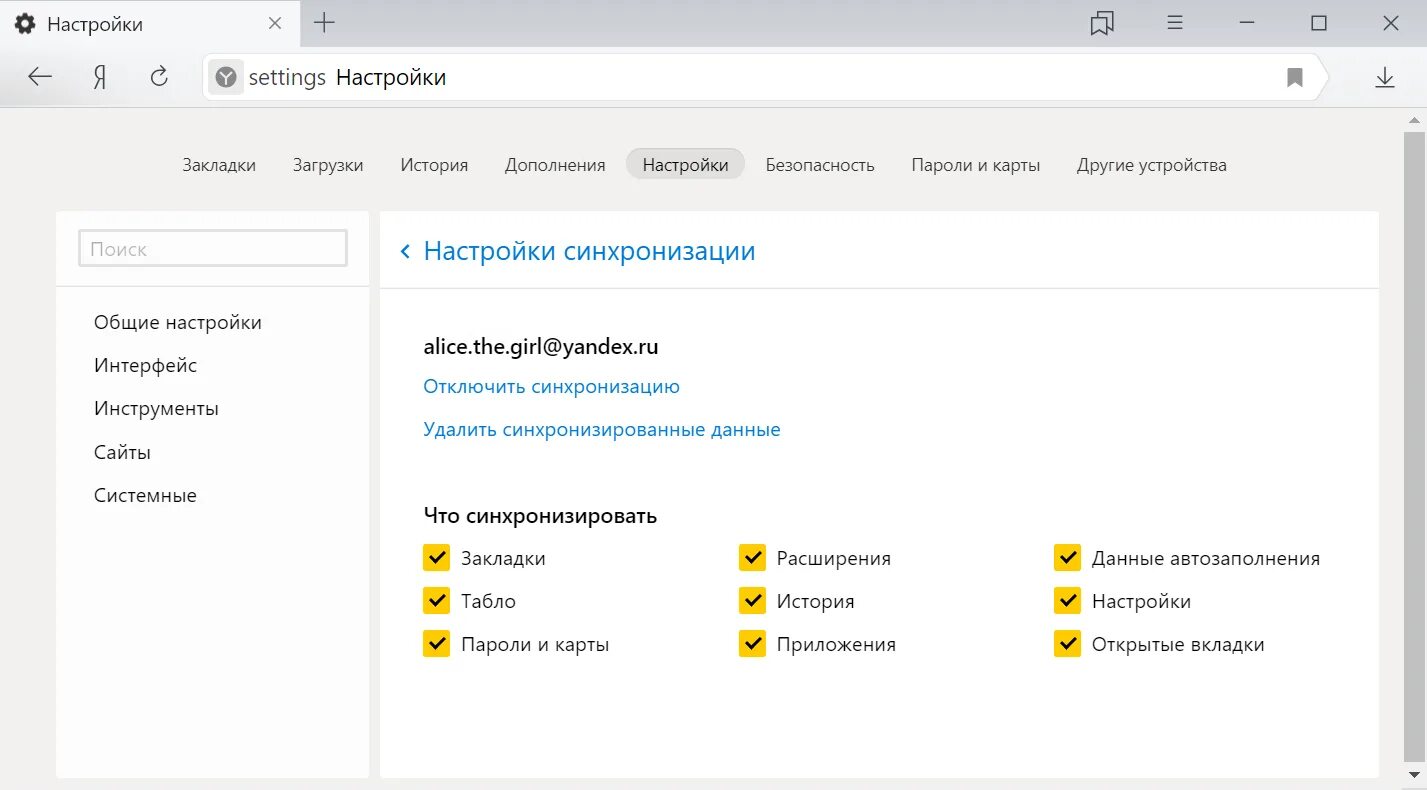Uncheck the Закладки sync checkbox
1427x790 pixels.
[x=436, y=558]
